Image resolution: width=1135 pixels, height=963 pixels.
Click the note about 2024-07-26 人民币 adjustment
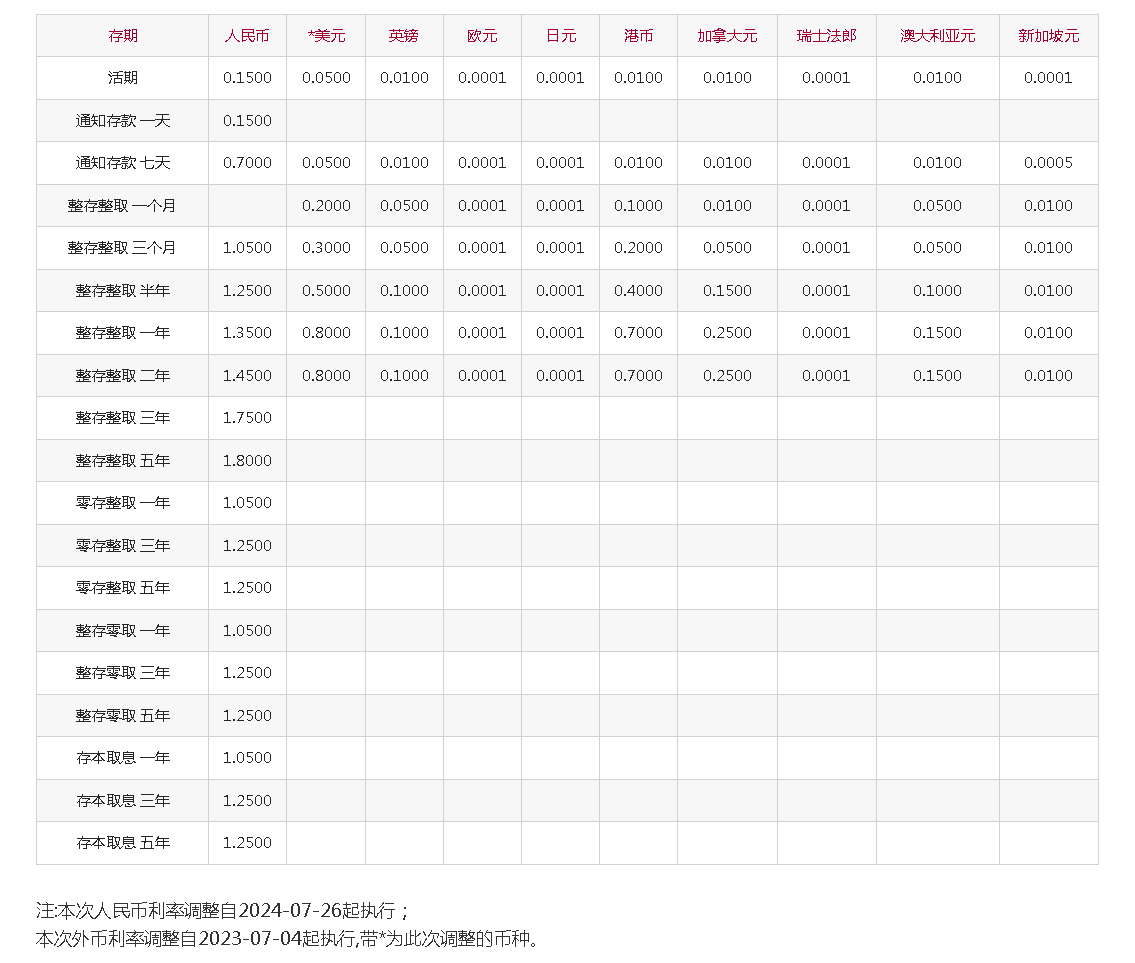coord(222,911)
